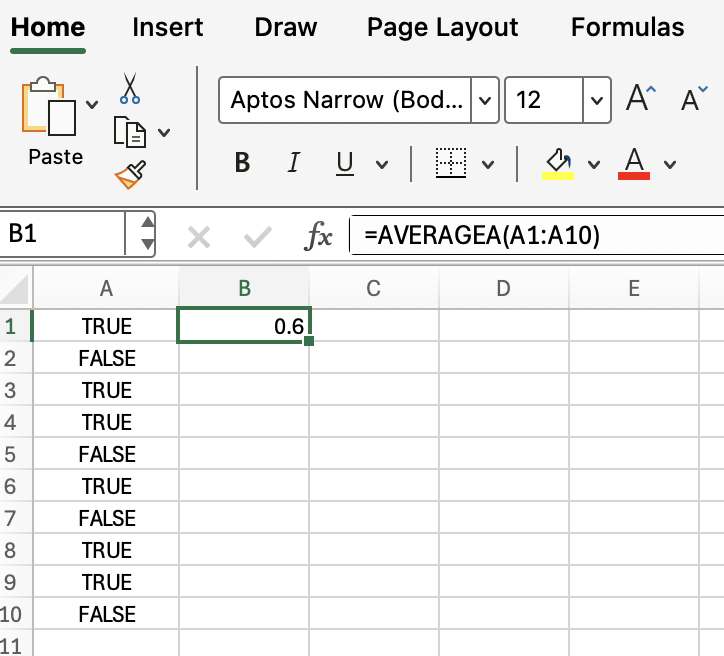Open the Draw tab
The image size is (724, 656).
click(x=286, y=27)
